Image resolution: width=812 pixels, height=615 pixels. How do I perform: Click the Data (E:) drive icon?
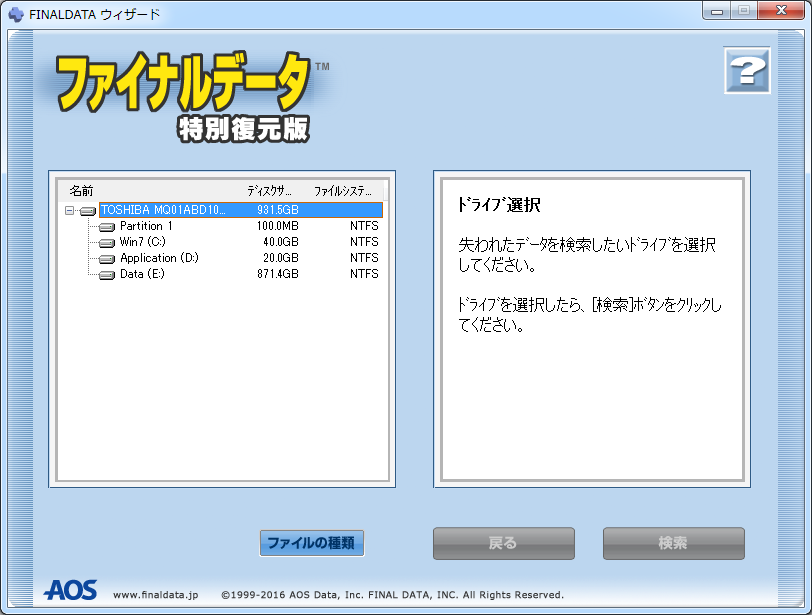pyautogui.click(x=106, y=274)
